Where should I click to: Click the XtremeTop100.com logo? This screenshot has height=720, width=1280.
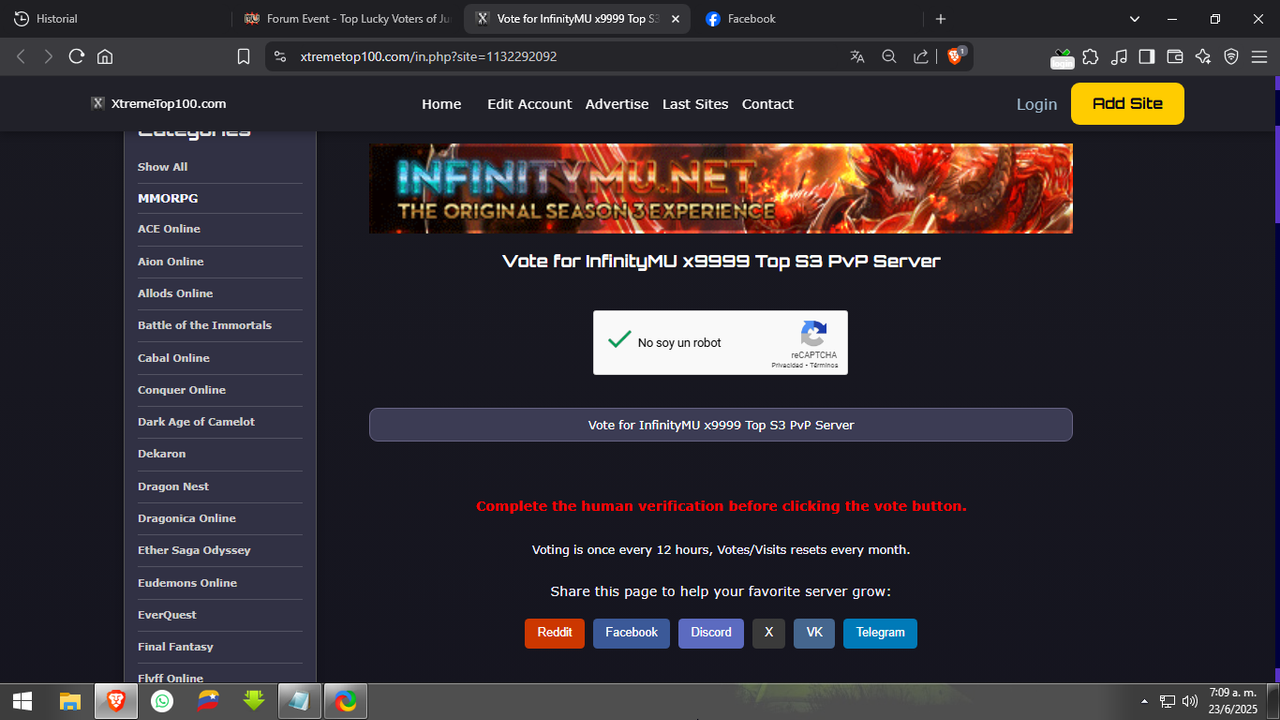[x=159, y=103]
